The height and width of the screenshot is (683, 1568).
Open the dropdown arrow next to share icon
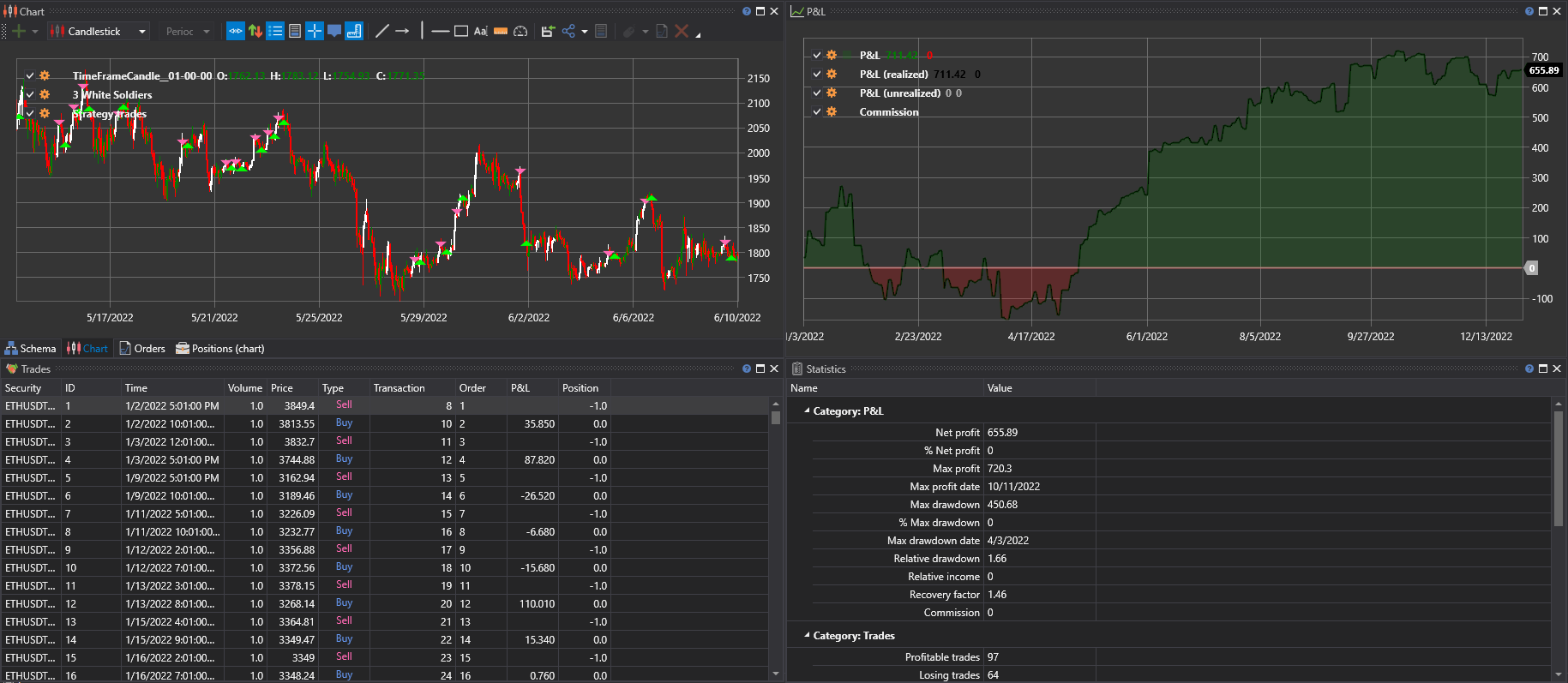(585, 31)
